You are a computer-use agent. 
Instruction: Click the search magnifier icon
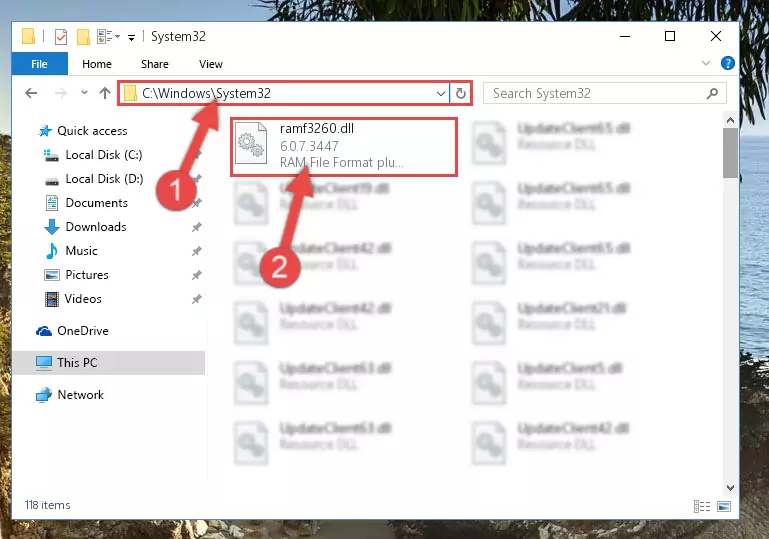click(713, 93)
